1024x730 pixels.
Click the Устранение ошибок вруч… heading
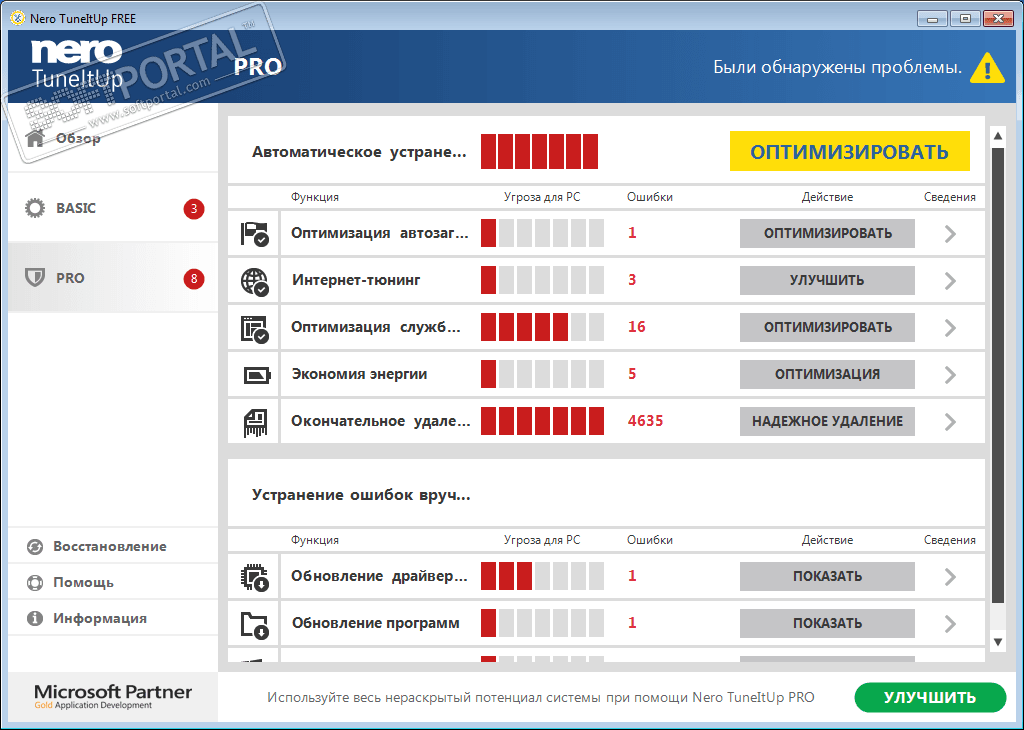(361, 495)
